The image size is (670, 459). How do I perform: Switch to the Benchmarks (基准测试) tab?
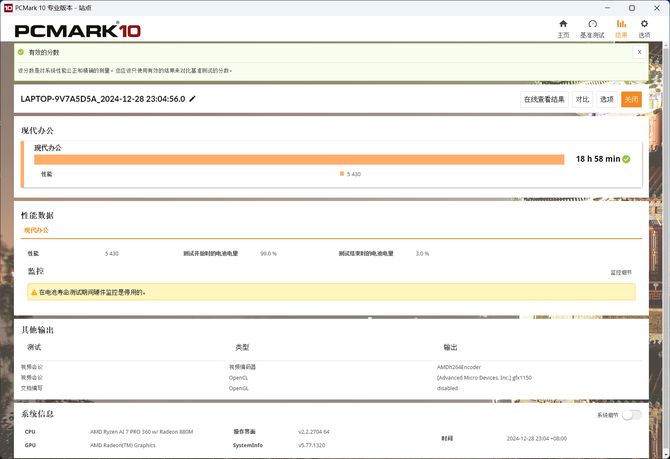592,29
